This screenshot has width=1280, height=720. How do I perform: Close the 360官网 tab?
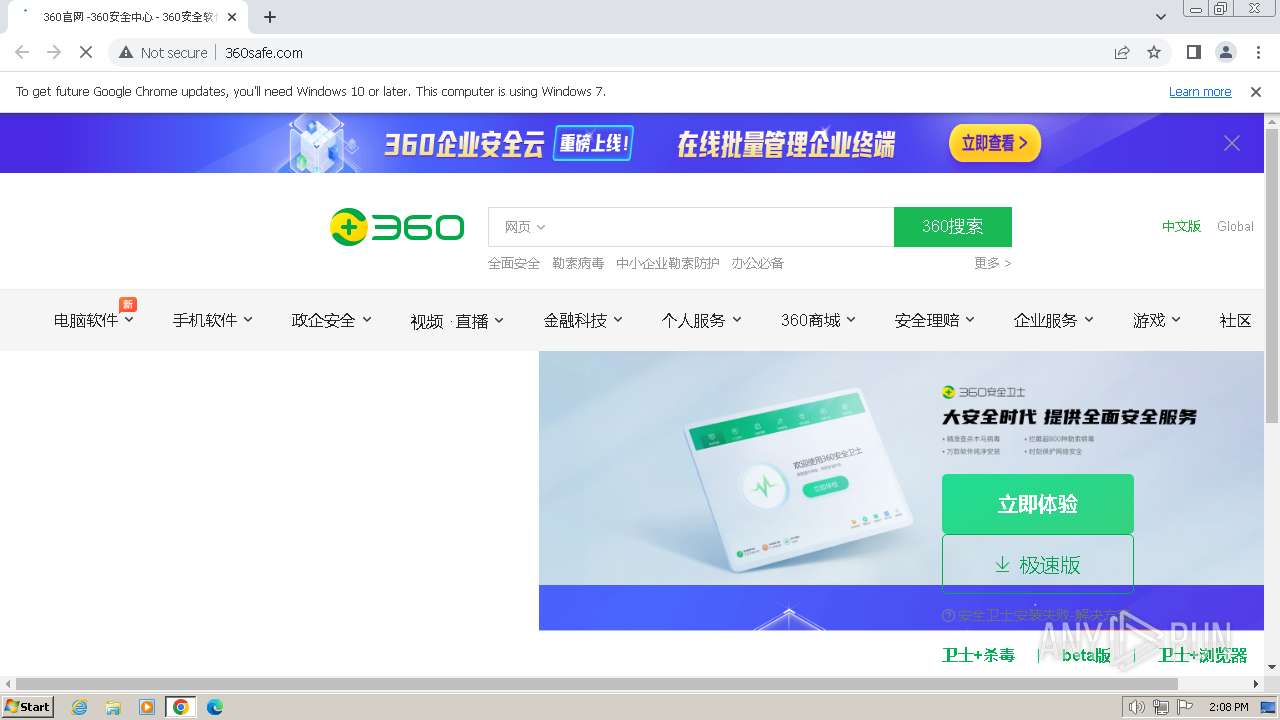(232, 17)
